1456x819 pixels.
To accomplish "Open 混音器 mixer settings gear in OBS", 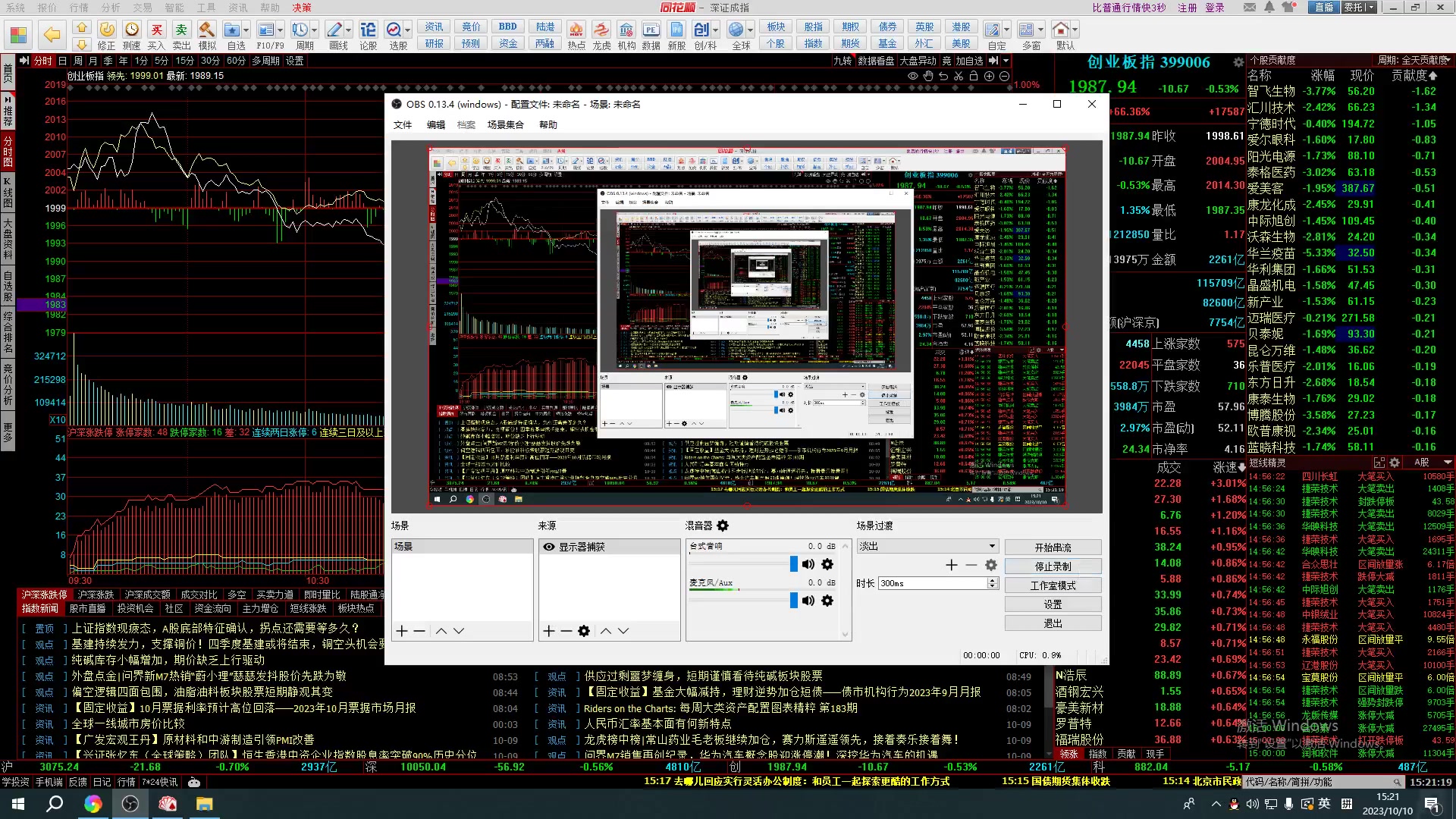I will (x=723, y=526).
